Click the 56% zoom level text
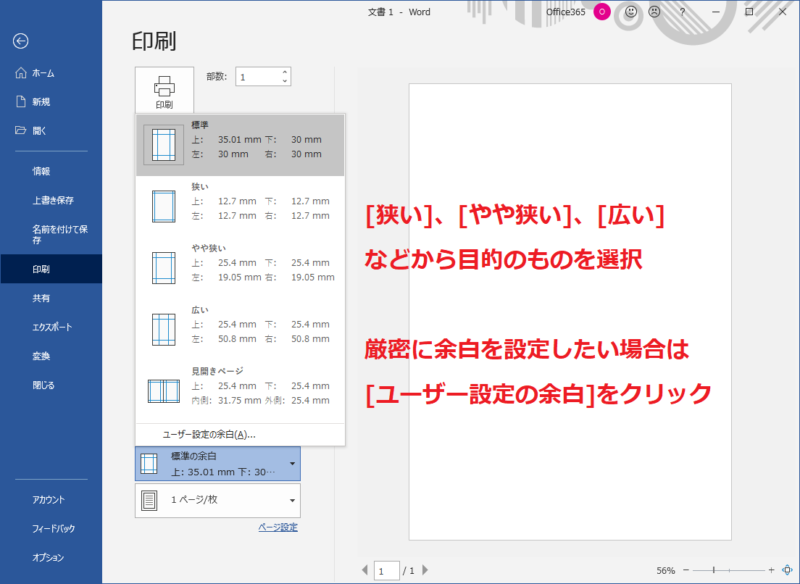 pyautogui.click(x=665, y=570)
